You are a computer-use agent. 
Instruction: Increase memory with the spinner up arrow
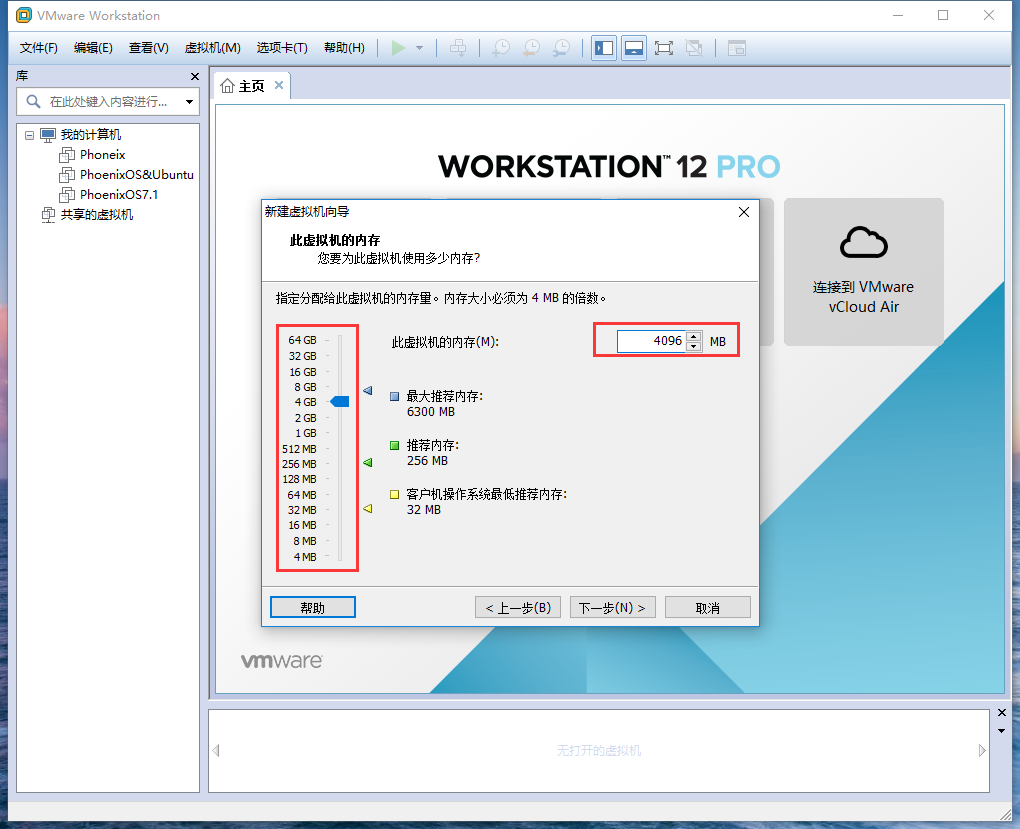pos(694,336)
